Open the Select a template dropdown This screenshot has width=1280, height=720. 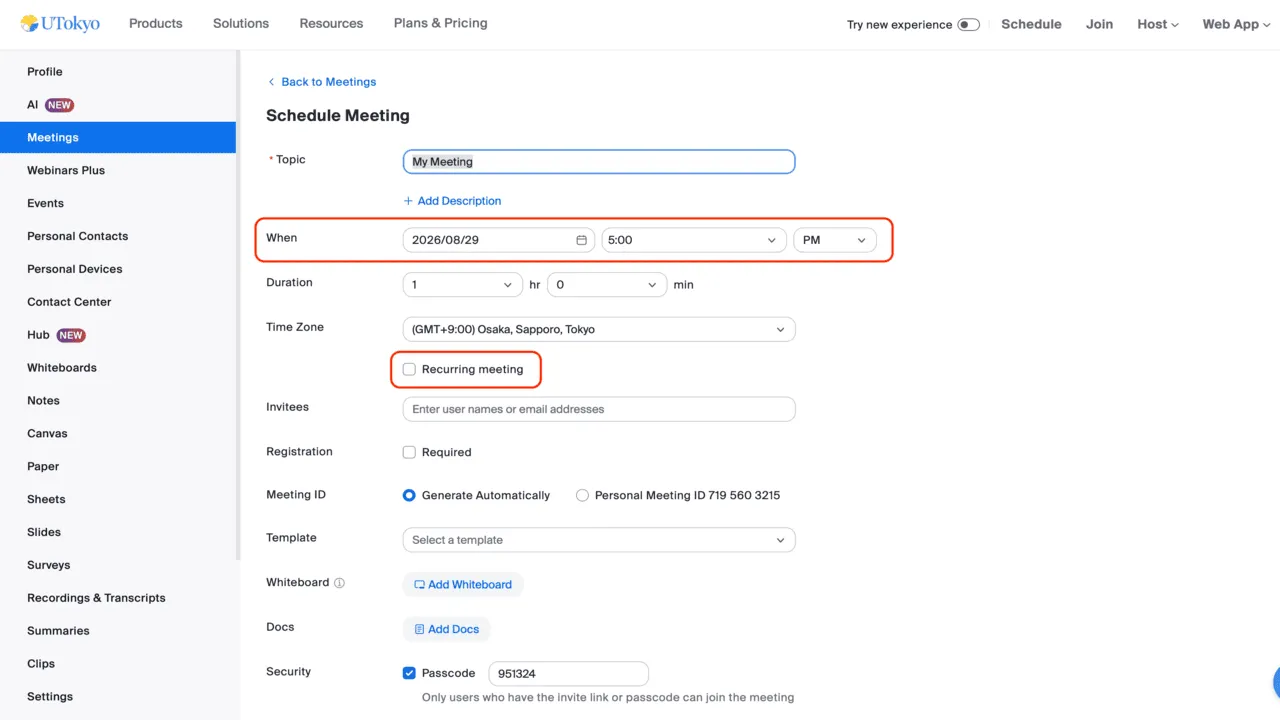click(x=599, y=540)
